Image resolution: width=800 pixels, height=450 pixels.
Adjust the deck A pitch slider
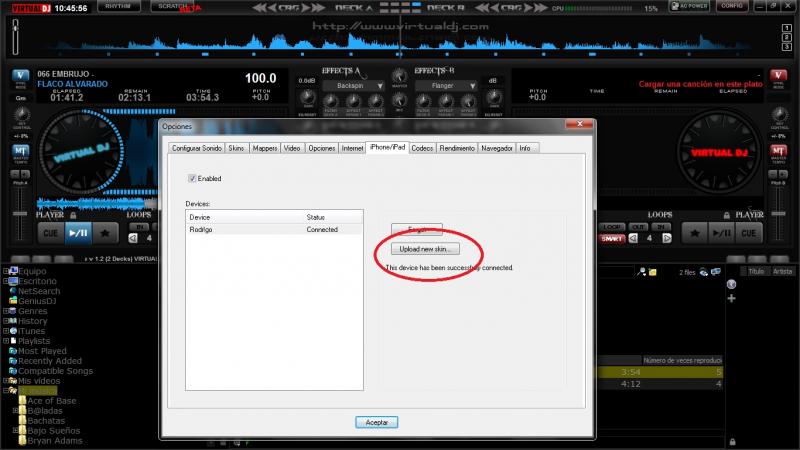(x=20, y=214)
